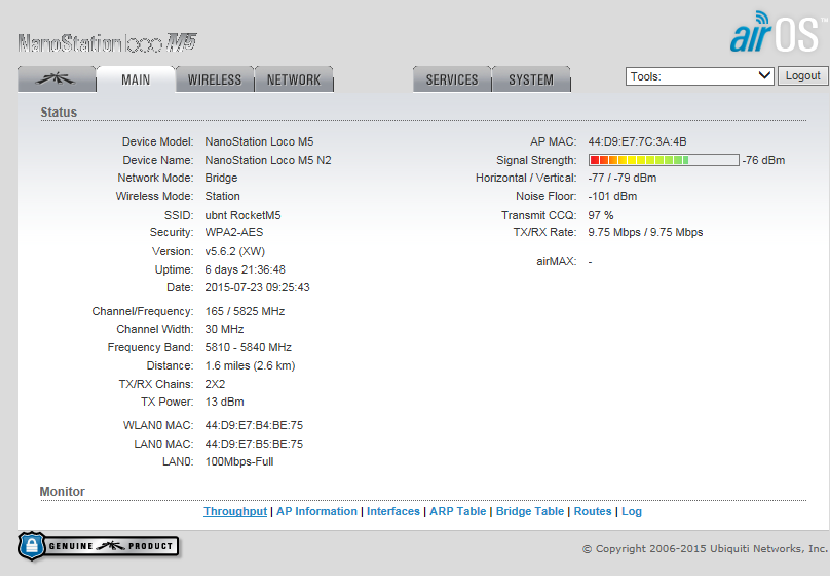Select the Distance value 1.6 miles (2.6 km)
Viewport: 830px width, 576px height.
(x=250, y=366)
